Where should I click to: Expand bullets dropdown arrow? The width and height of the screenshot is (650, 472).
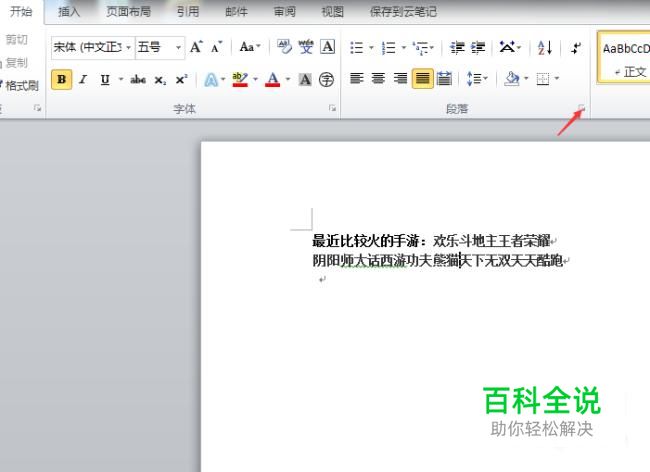[x=371, y=48]
